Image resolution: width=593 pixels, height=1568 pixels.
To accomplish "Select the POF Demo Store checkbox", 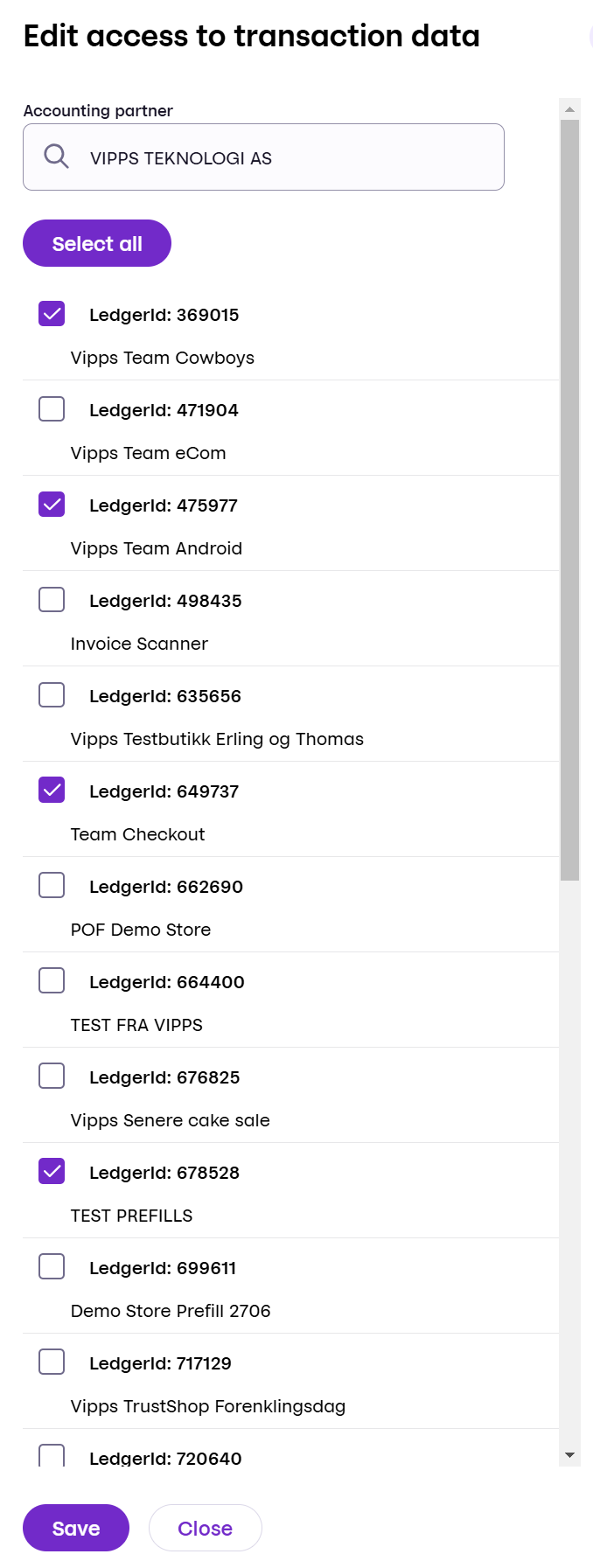I will point(52,885).
